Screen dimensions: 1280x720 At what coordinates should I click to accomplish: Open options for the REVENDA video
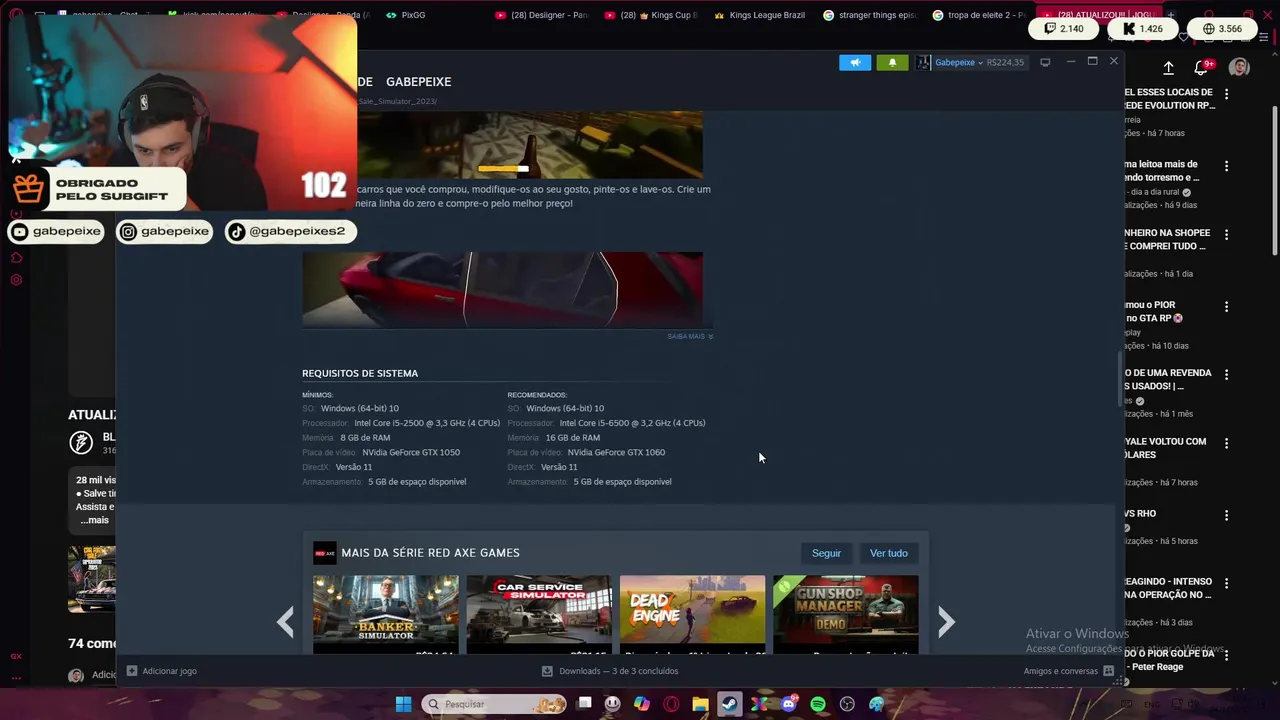click(1226, 375)
